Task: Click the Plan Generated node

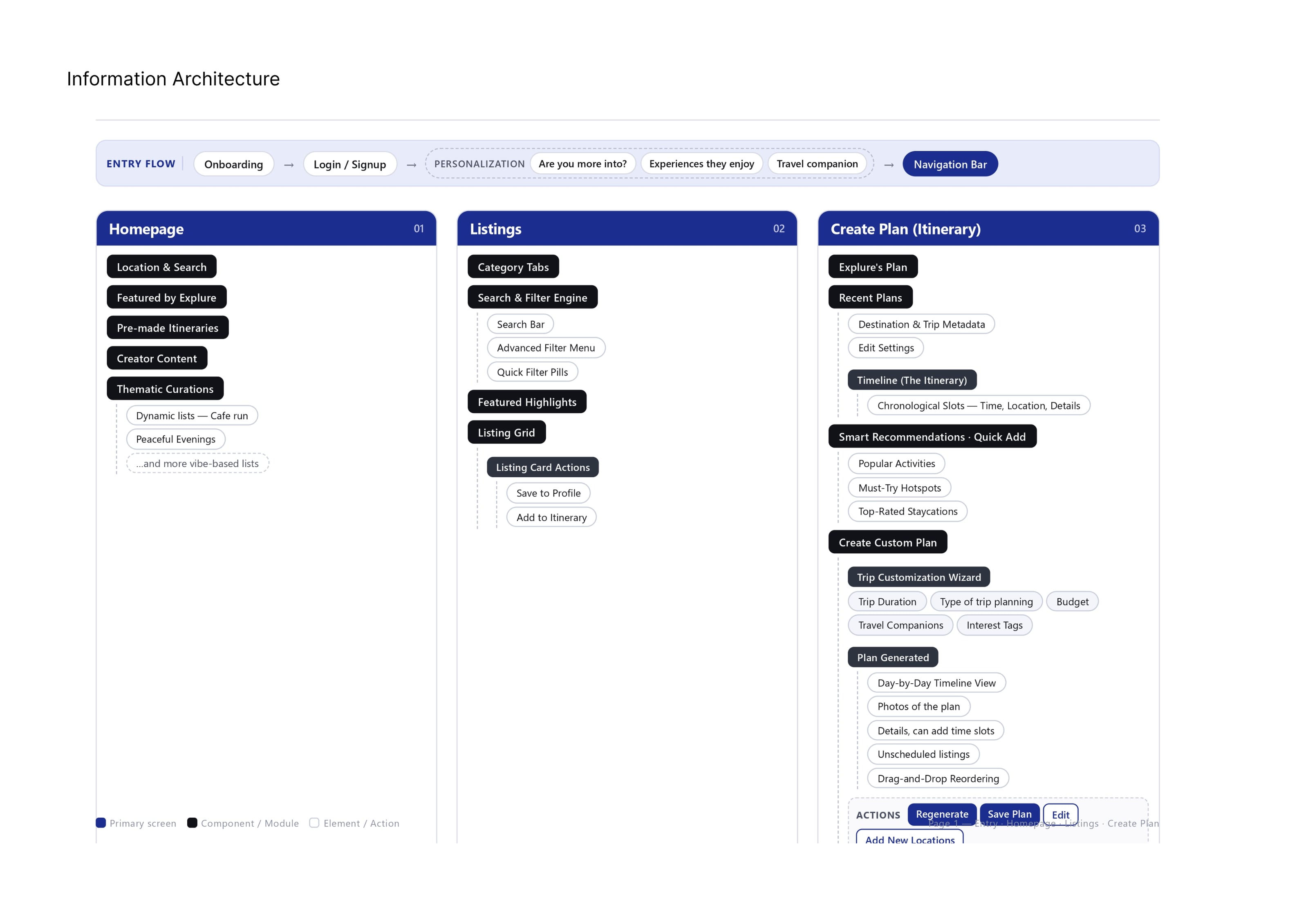Action: point(893,658)
